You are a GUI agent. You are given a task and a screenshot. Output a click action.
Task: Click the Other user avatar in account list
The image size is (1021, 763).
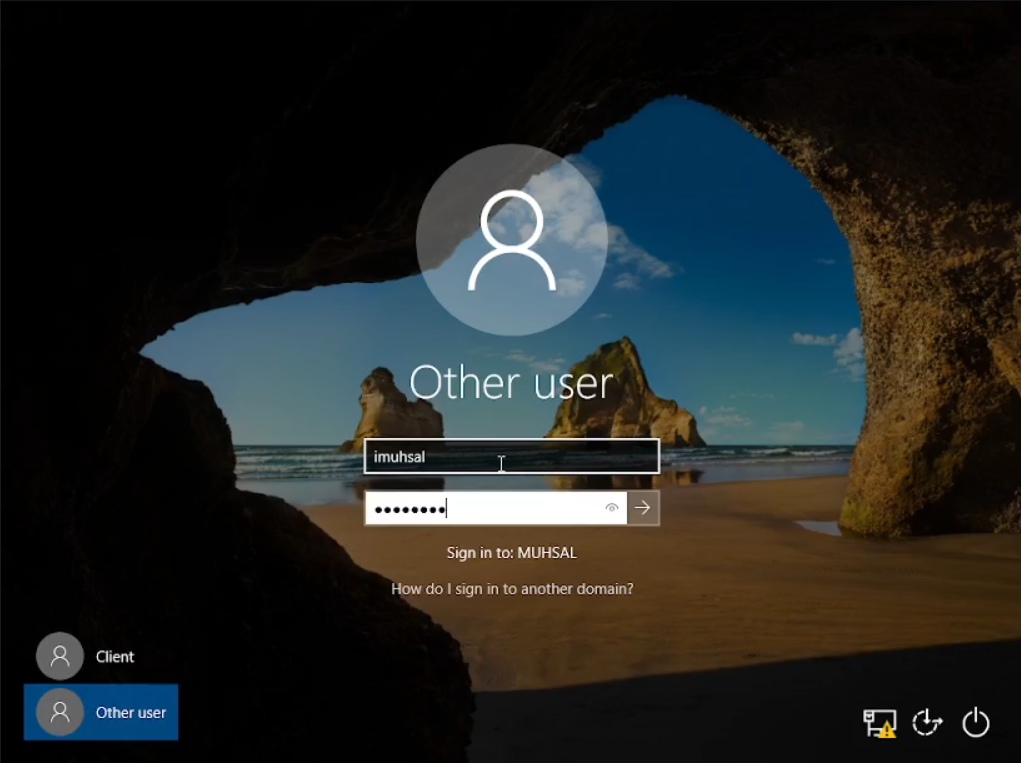(60, 712)
